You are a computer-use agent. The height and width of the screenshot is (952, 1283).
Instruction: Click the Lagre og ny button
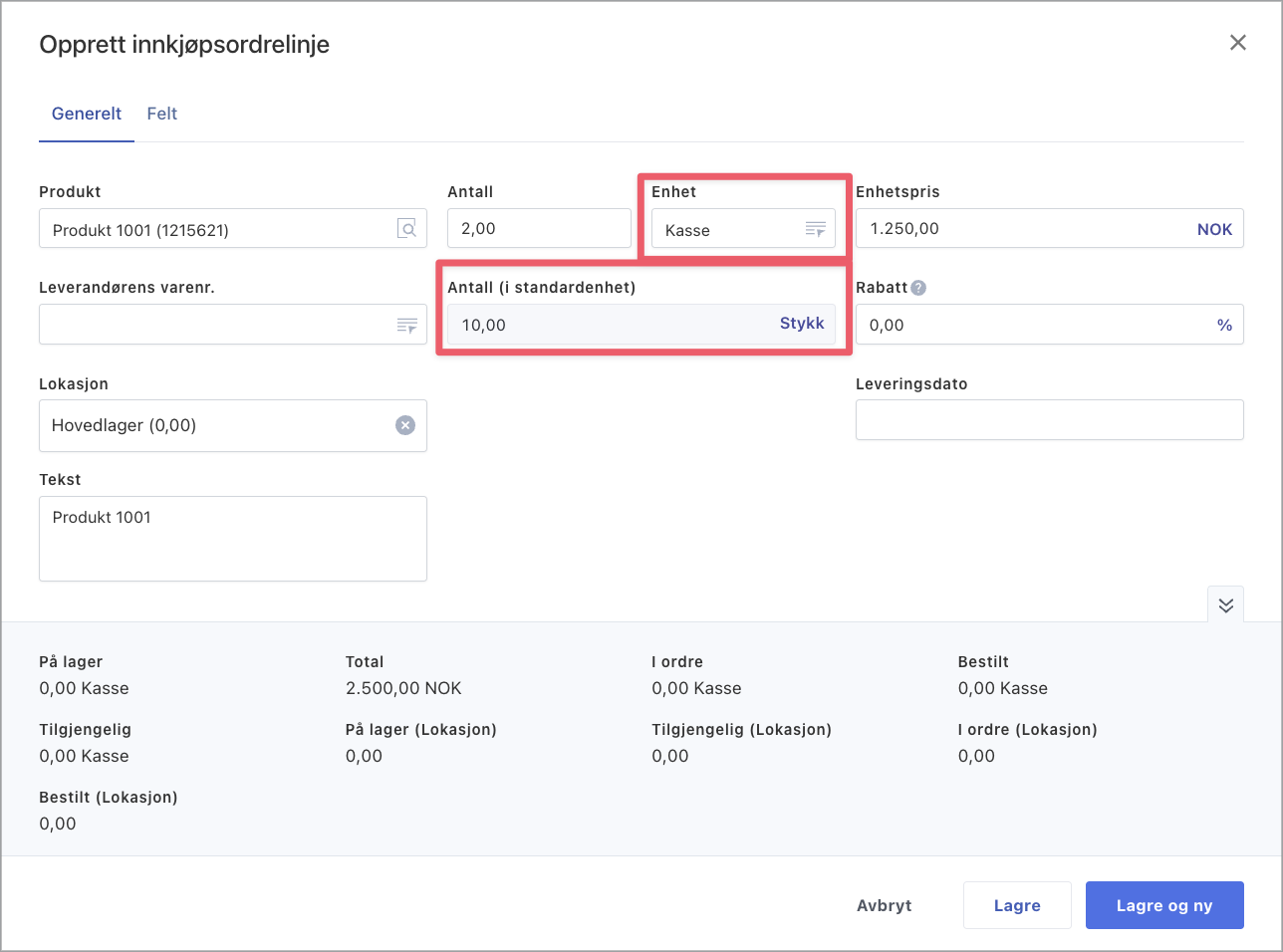pos(1163,905)
